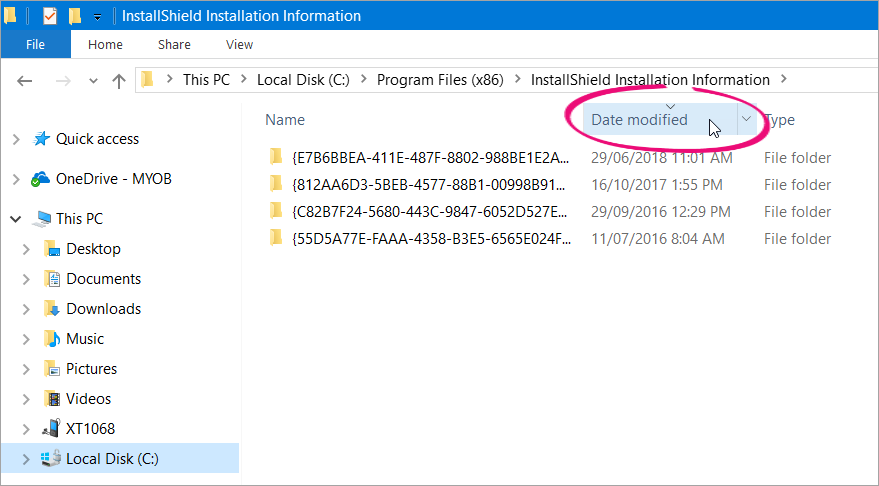This screenshot has height=486, width=879.
Task: Click the Music folder icon
Action: pos(53,339)
